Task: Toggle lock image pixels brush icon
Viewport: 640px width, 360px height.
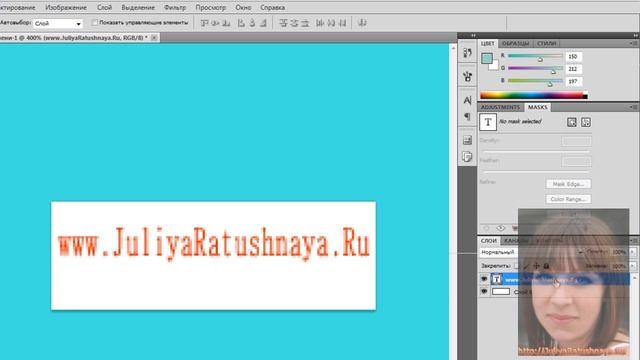Action: (526, 266)
